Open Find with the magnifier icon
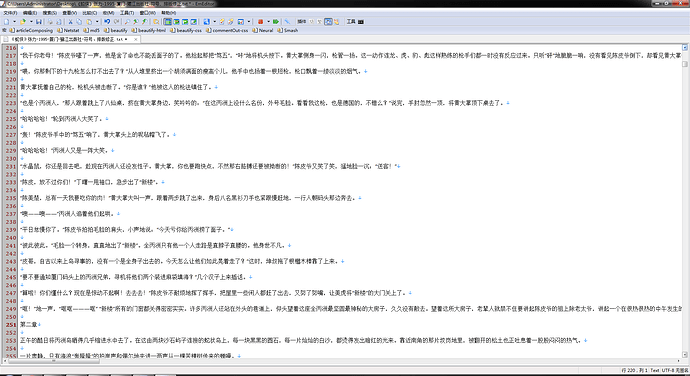This screenshot has width=690, height=376. [127, 22]
